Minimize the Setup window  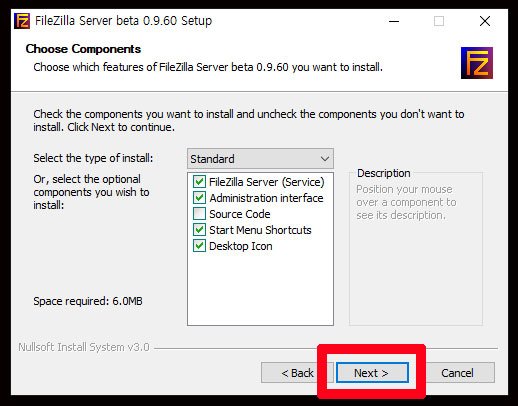point(394,21)
